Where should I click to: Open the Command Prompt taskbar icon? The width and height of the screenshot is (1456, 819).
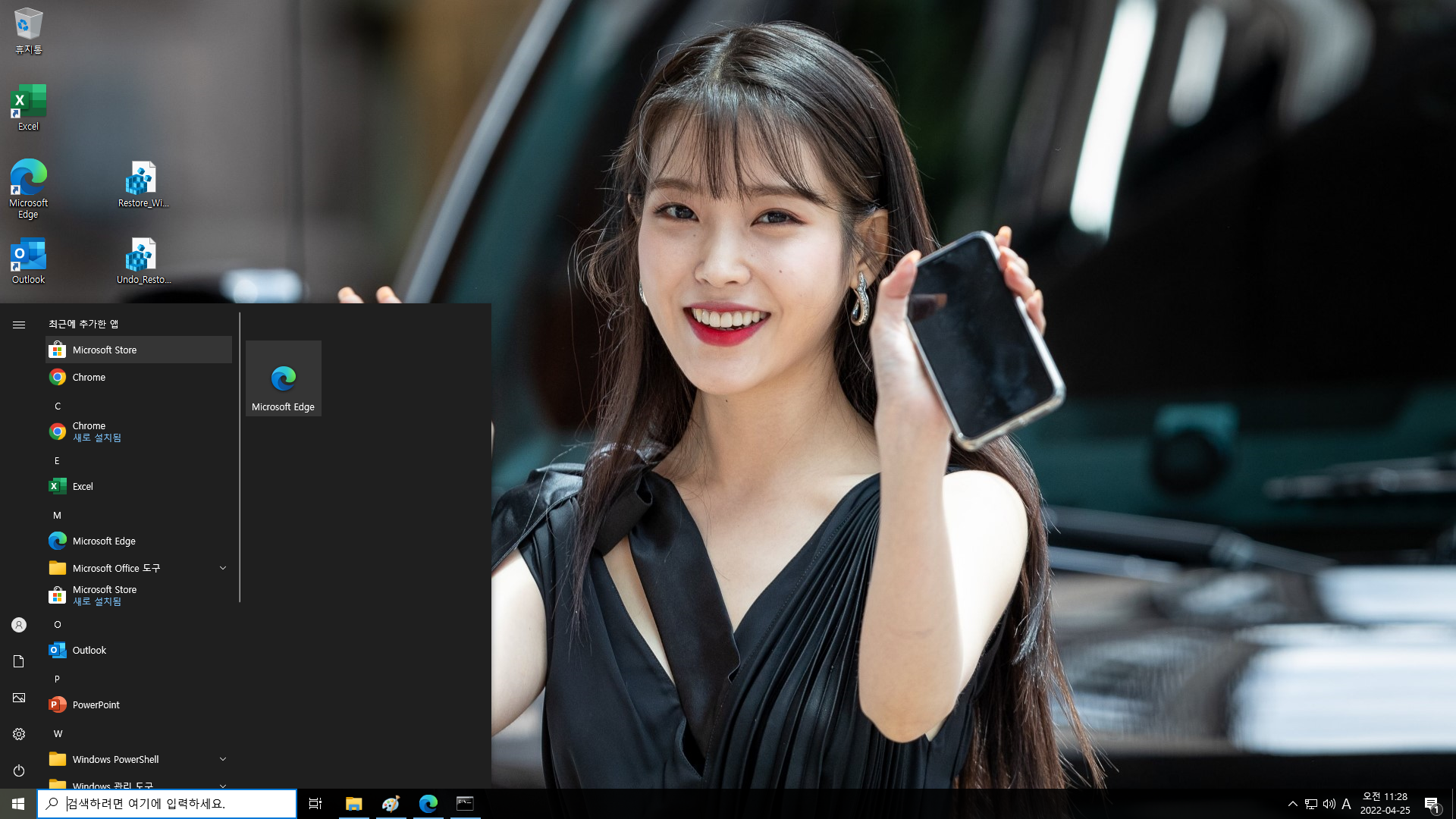[x=465, y=804]
